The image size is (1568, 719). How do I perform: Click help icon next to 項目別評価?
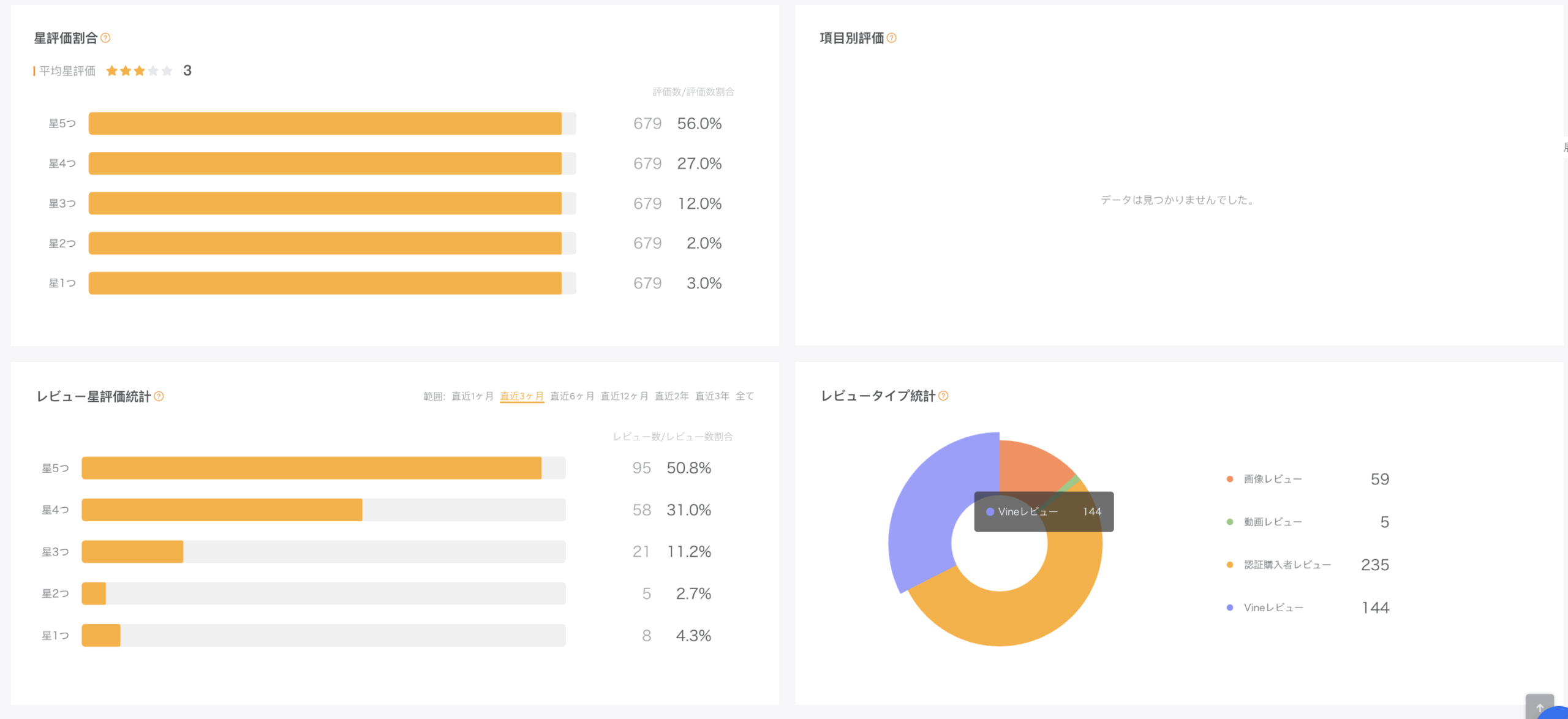pyautogui.click(x=892, y=38)
